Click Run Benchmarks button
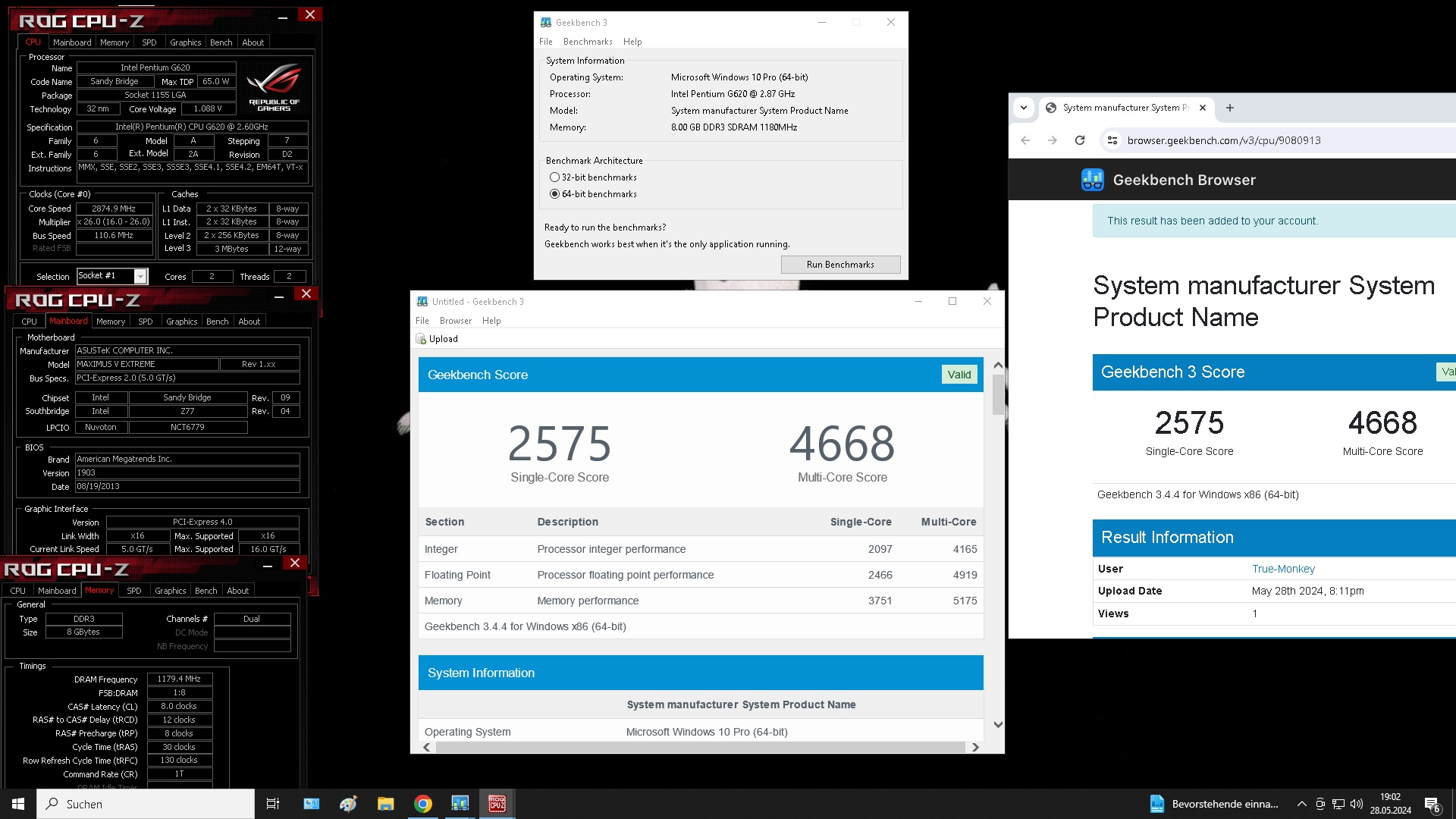 [x=840, y=265]
